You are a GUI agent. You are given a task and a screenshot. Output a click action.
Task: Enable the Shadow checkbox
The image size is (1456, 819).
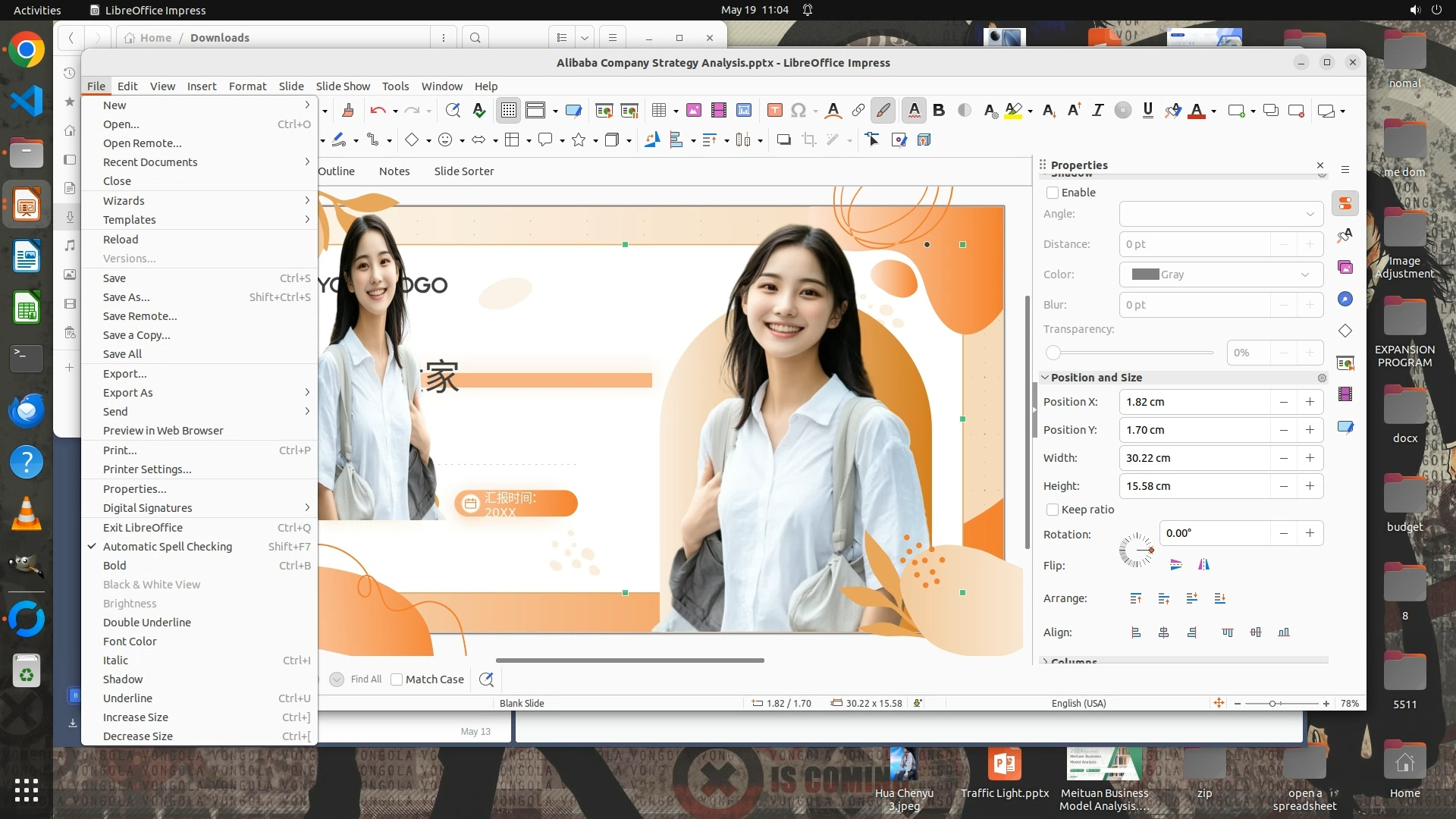(1053, 193)
